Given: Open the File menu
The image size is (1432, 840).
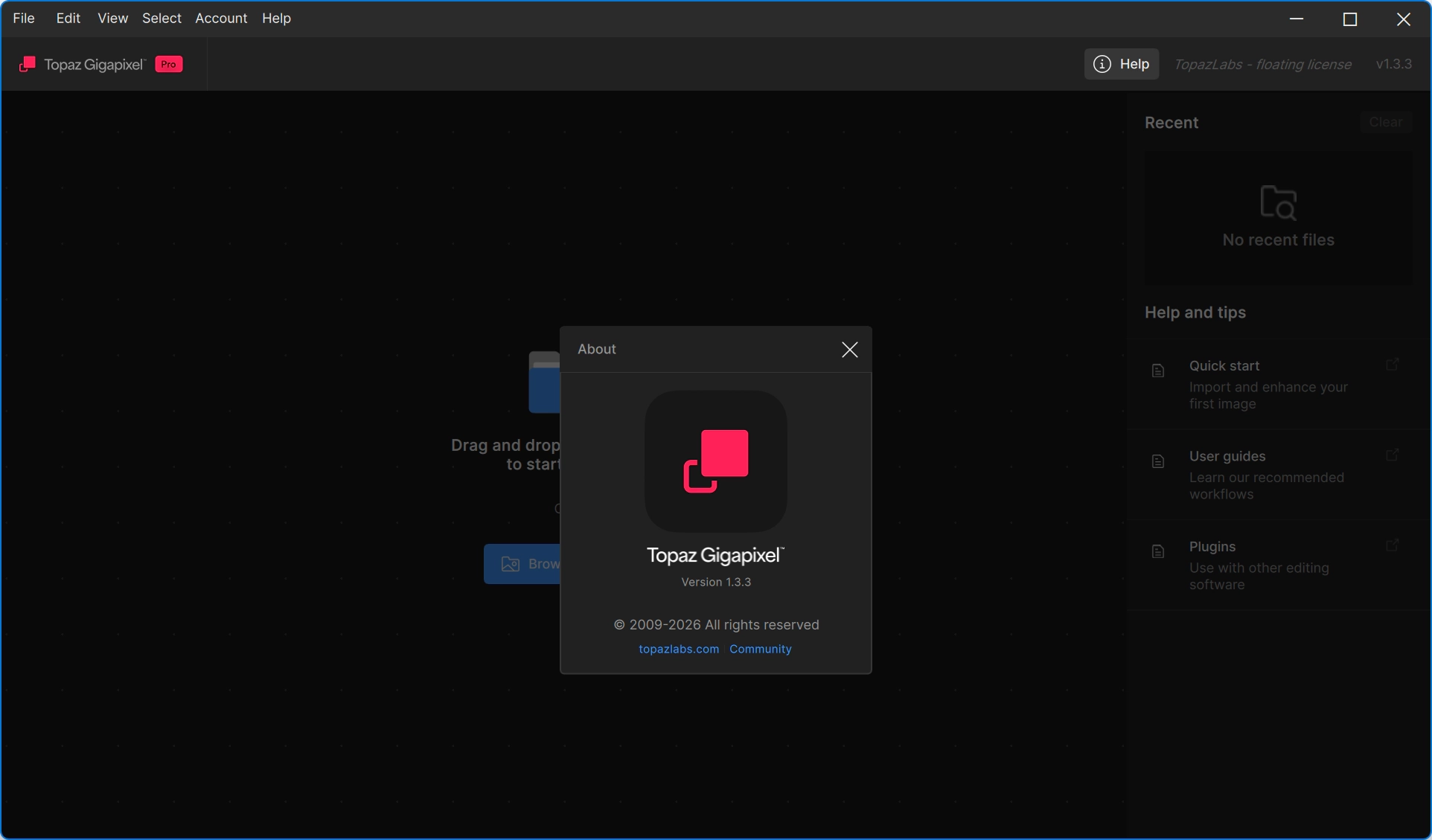Looking at the screenshot, I should 24,19.
